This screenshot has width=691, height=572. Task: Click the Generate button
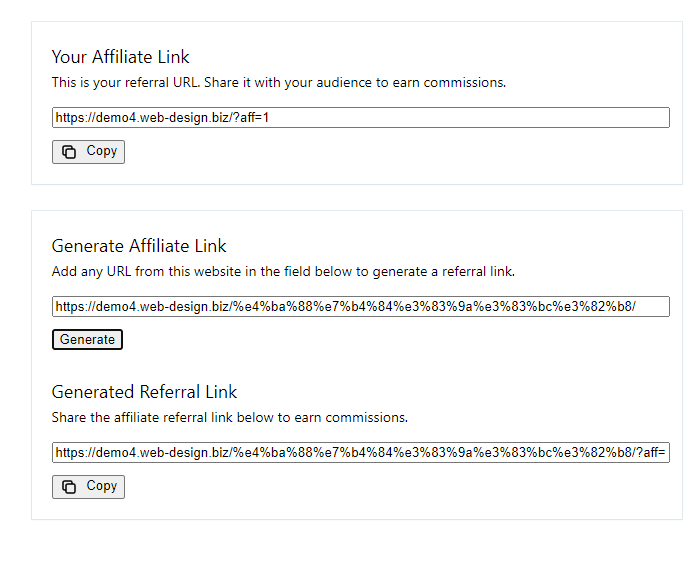tap(87, 340)
